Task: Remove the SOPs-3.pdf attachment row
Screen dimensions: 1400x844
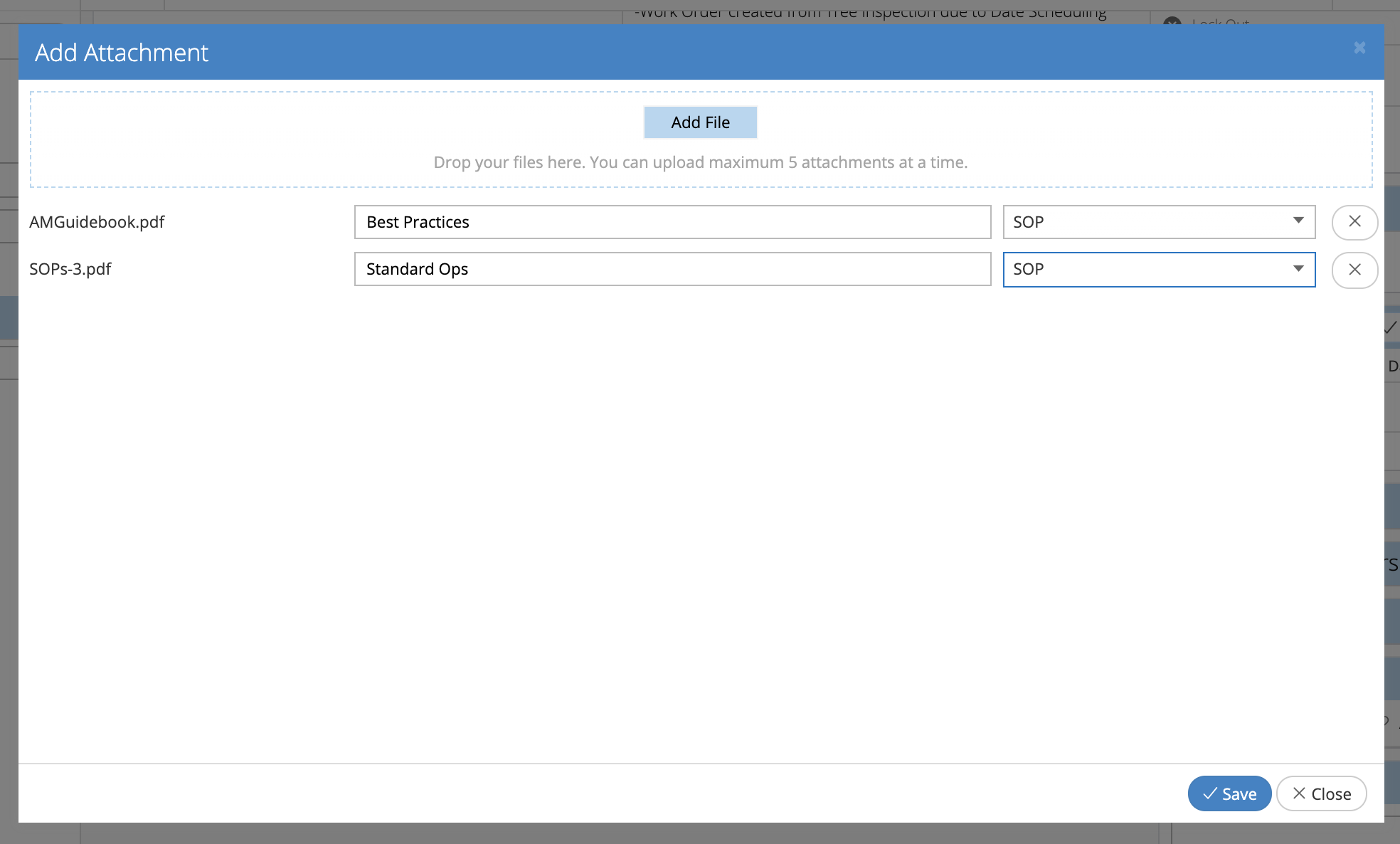Action: (x=1354, y=270)
